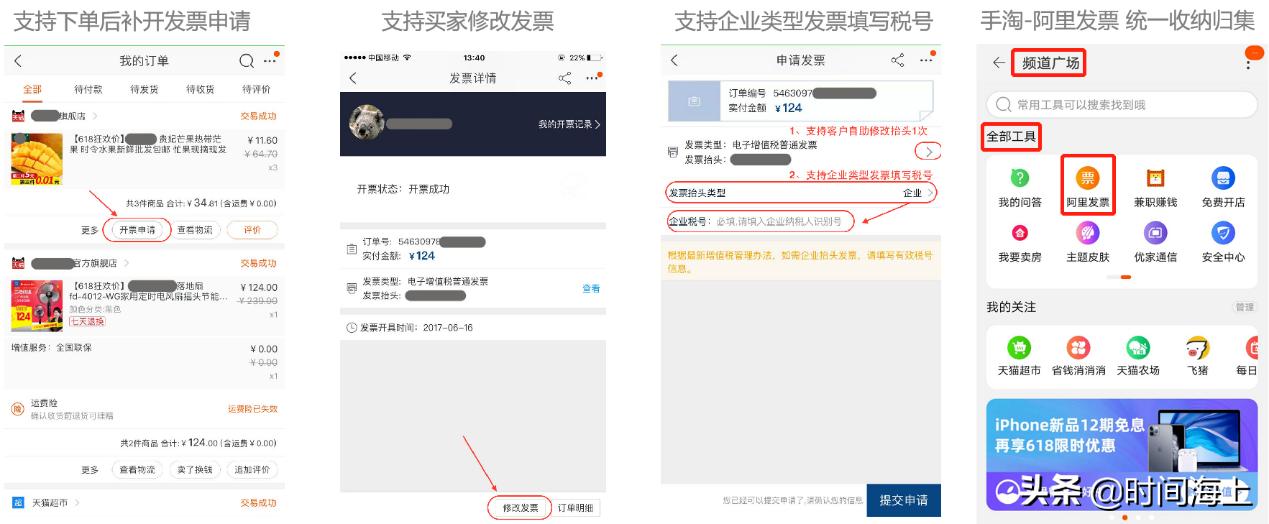Tap the 修改发票 button
Viewport: 1269px width, 524px height.
pyautogui.click(x=520, y=508)
